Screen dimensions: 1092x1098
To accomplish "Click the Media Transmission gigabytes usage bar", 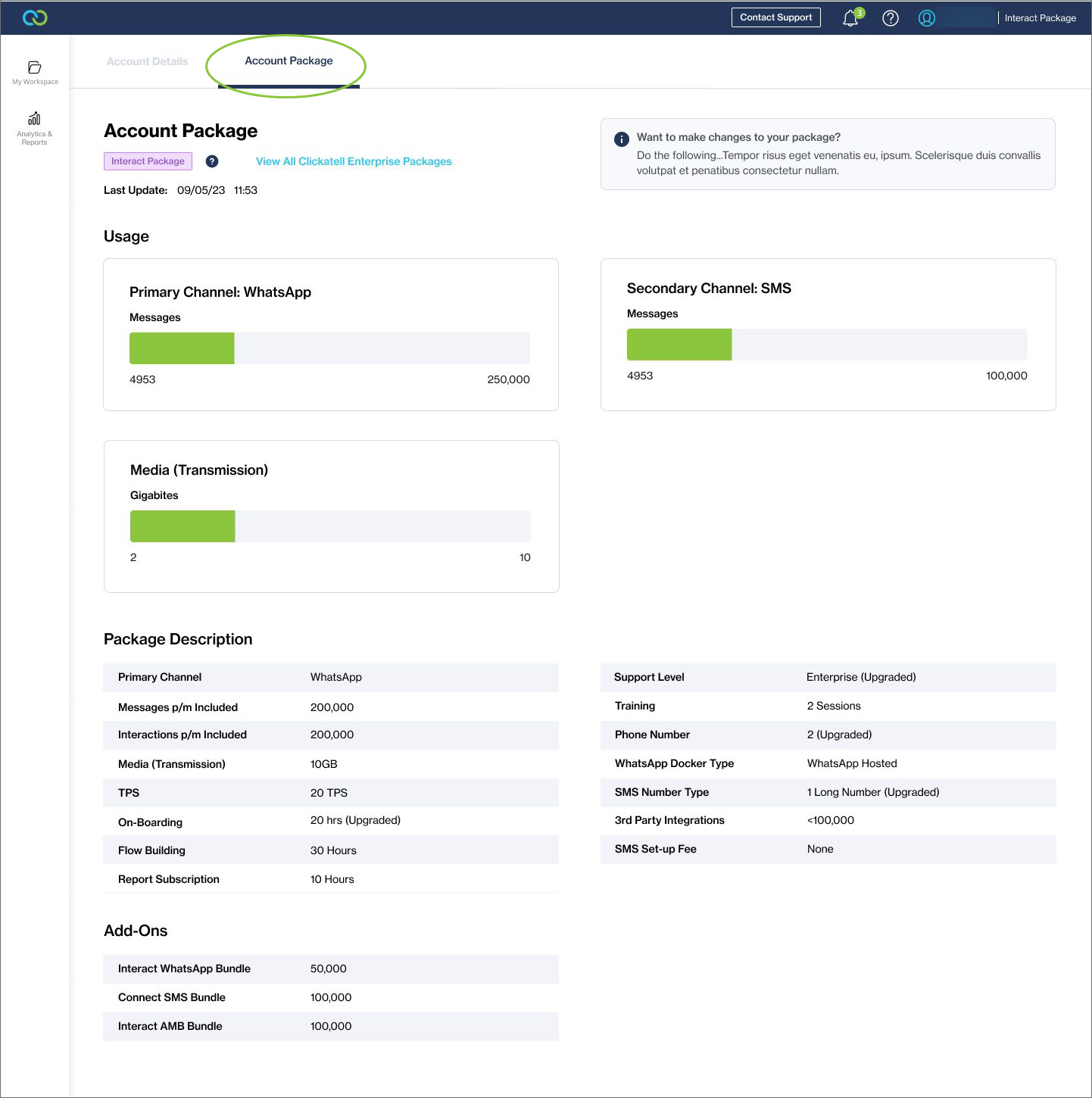I will [x=330, y=526].
